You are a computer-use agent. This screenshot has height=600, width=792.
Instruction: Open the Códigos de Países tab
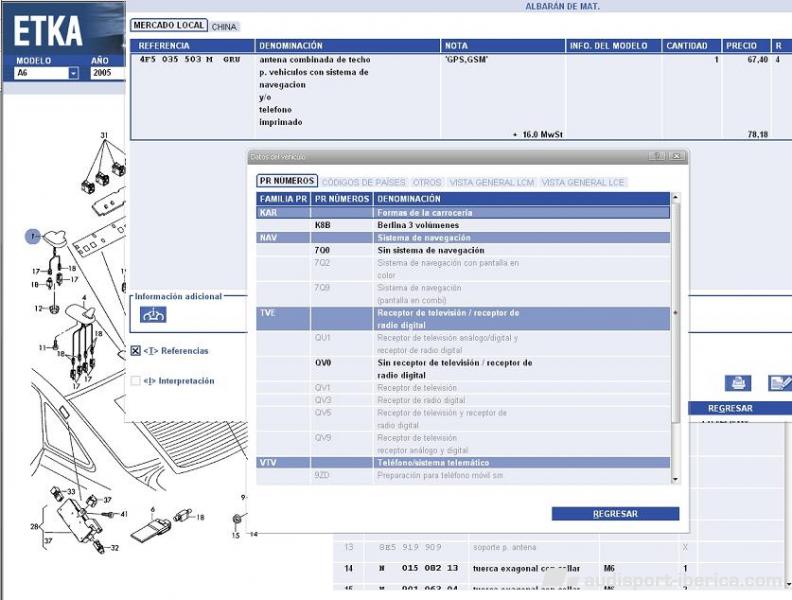coord(364,182)
